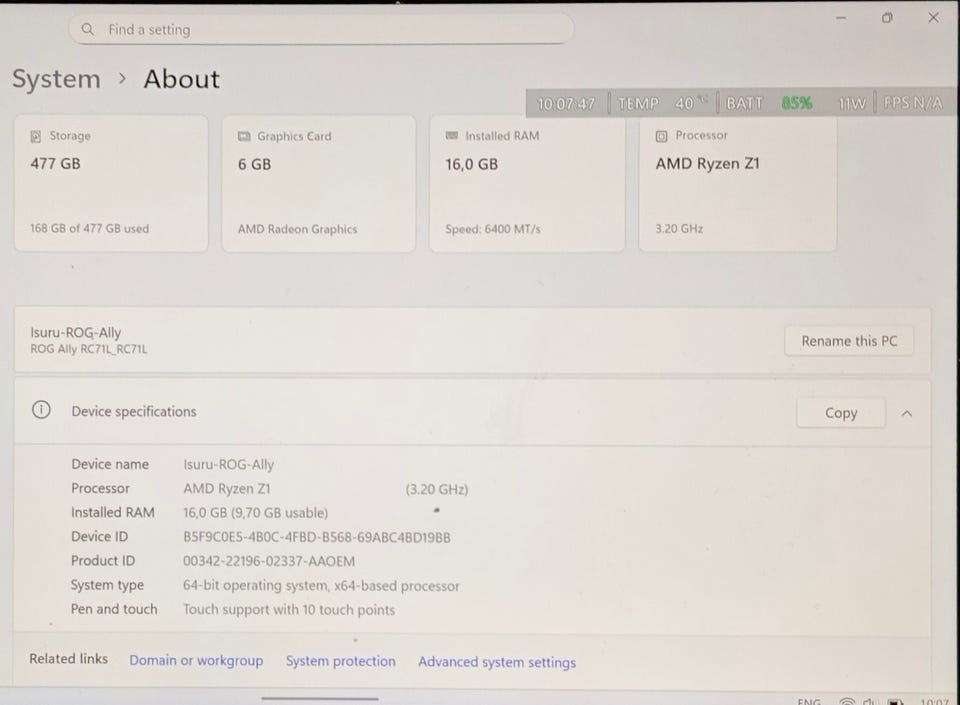960x705 pixels.
Task: Open Advanced system settings
Action: tap(497, 662)
